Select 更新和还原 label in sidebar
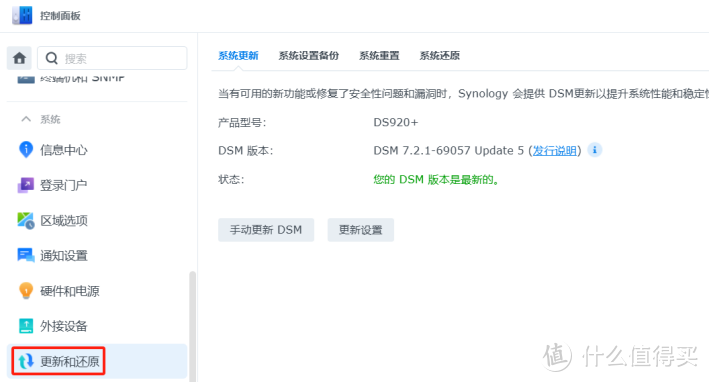709x382 pixels. 70,361
